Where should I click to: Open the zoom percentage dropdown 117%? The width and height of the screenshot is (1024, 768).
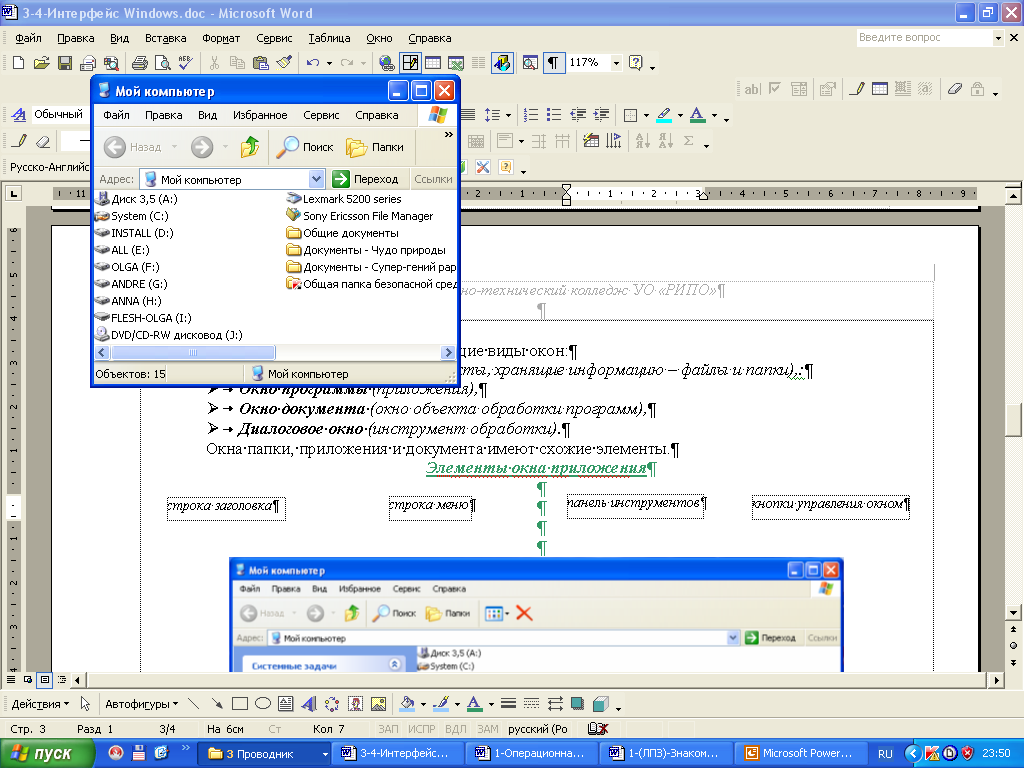(x=616, y=63)
